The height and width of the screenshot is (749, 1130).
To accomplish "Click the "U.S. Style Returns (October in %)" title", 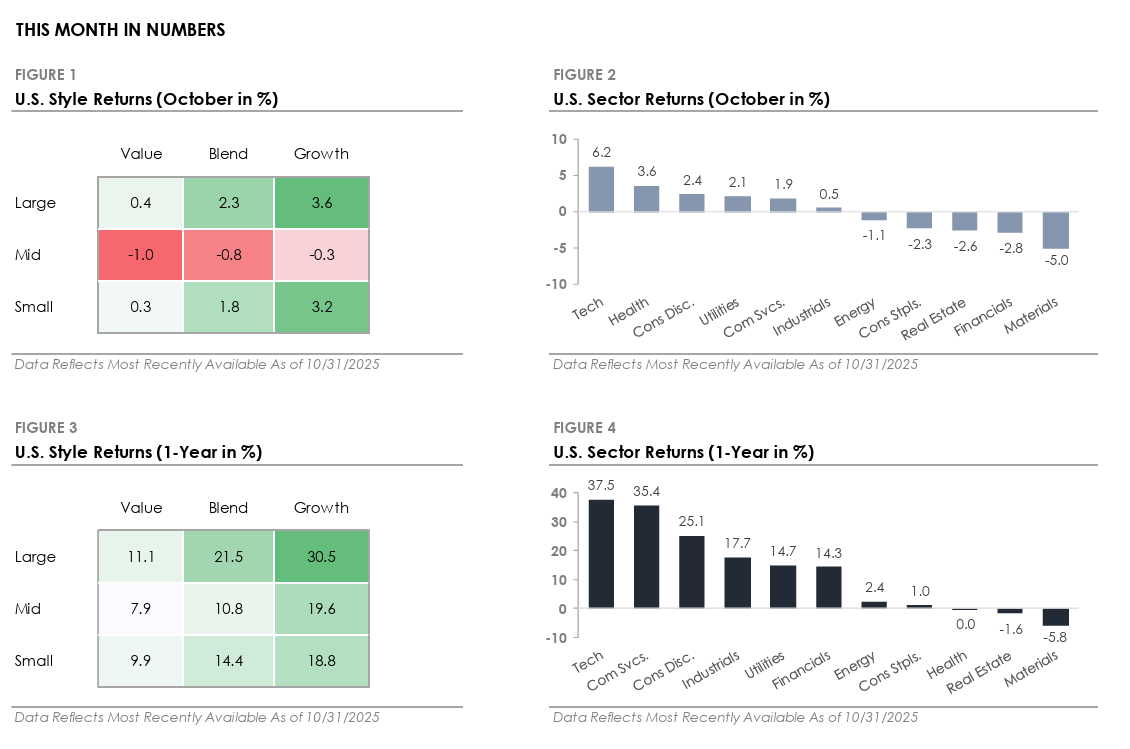I will (x=146, y=99).
